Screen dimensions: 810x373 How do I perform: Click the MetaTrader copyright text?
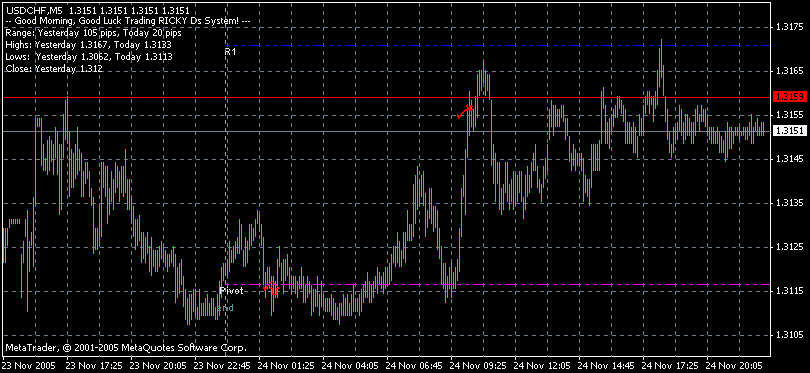(126, 347)
